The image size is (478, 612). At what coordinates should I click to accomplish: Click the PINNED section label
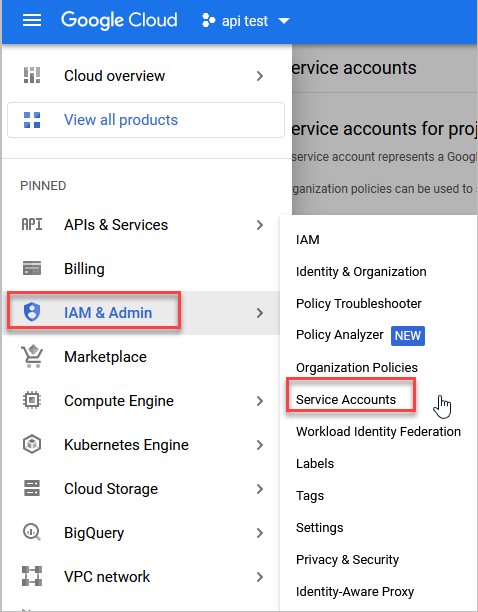pos(43,186)
